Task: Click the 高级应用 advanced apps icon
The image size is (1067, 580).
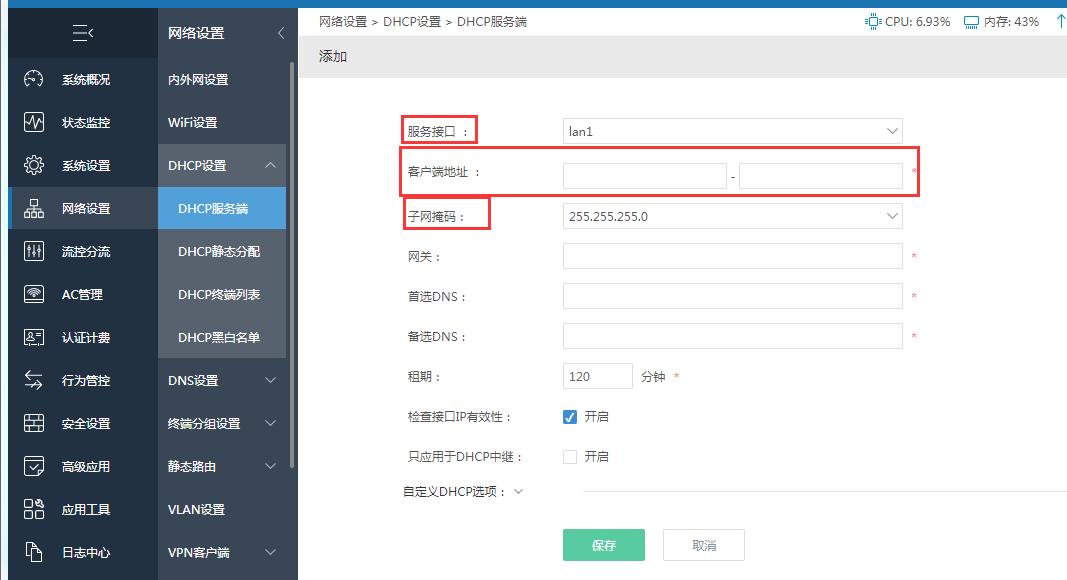Action: 31,466
